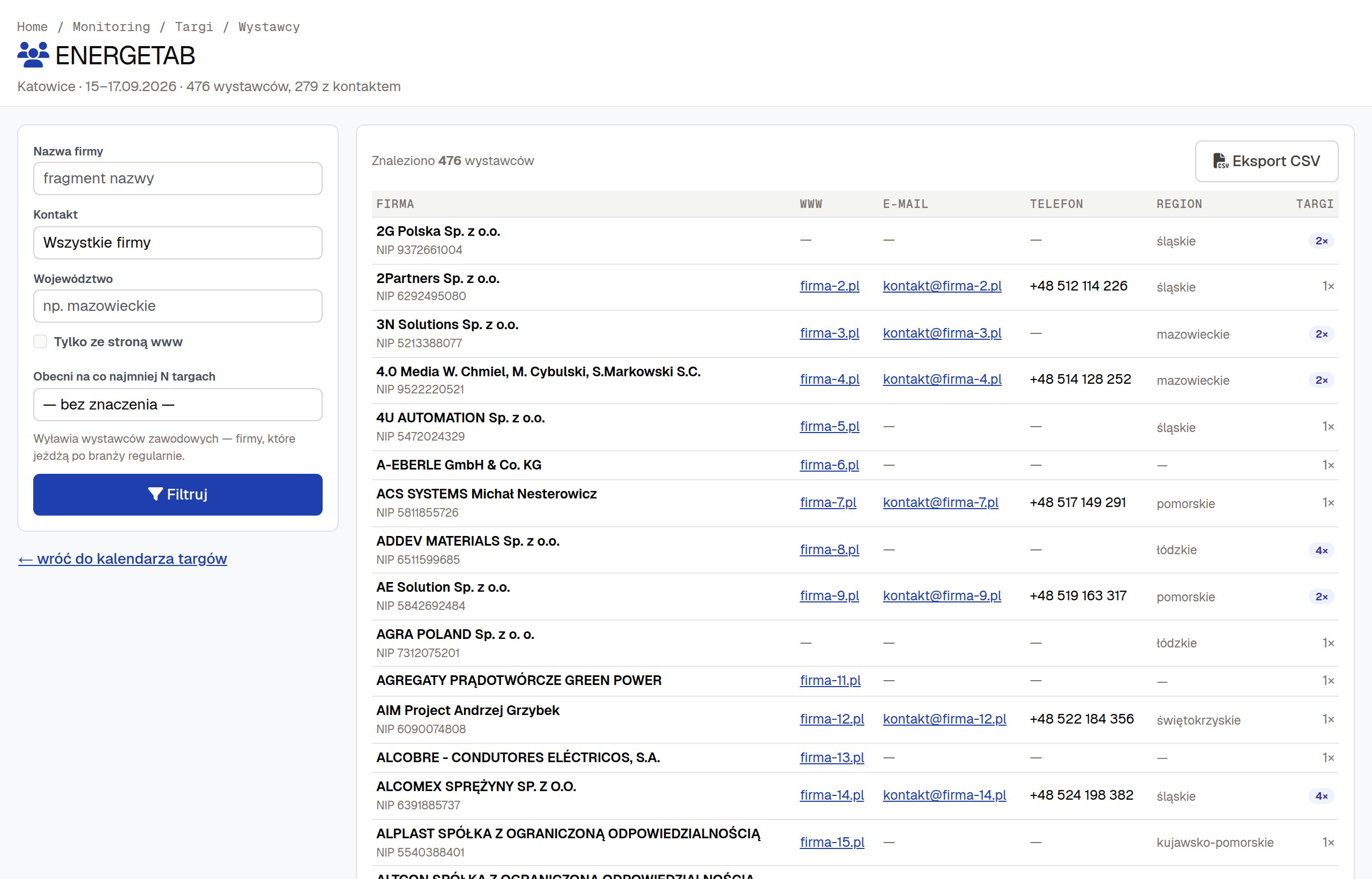
Task: Open email link kontakt@firma-14.pl
Action: [x=944, y=795]
